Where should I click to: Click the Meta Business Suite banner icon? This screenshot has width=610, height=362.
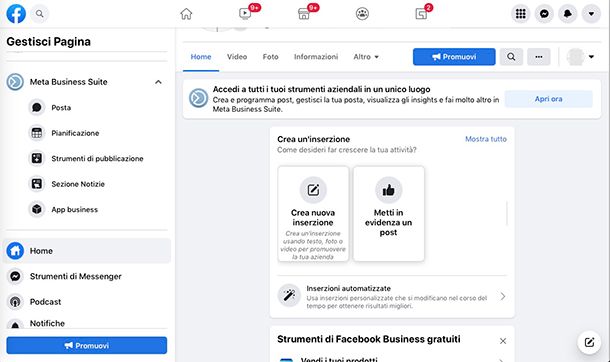tap(198, 98)
